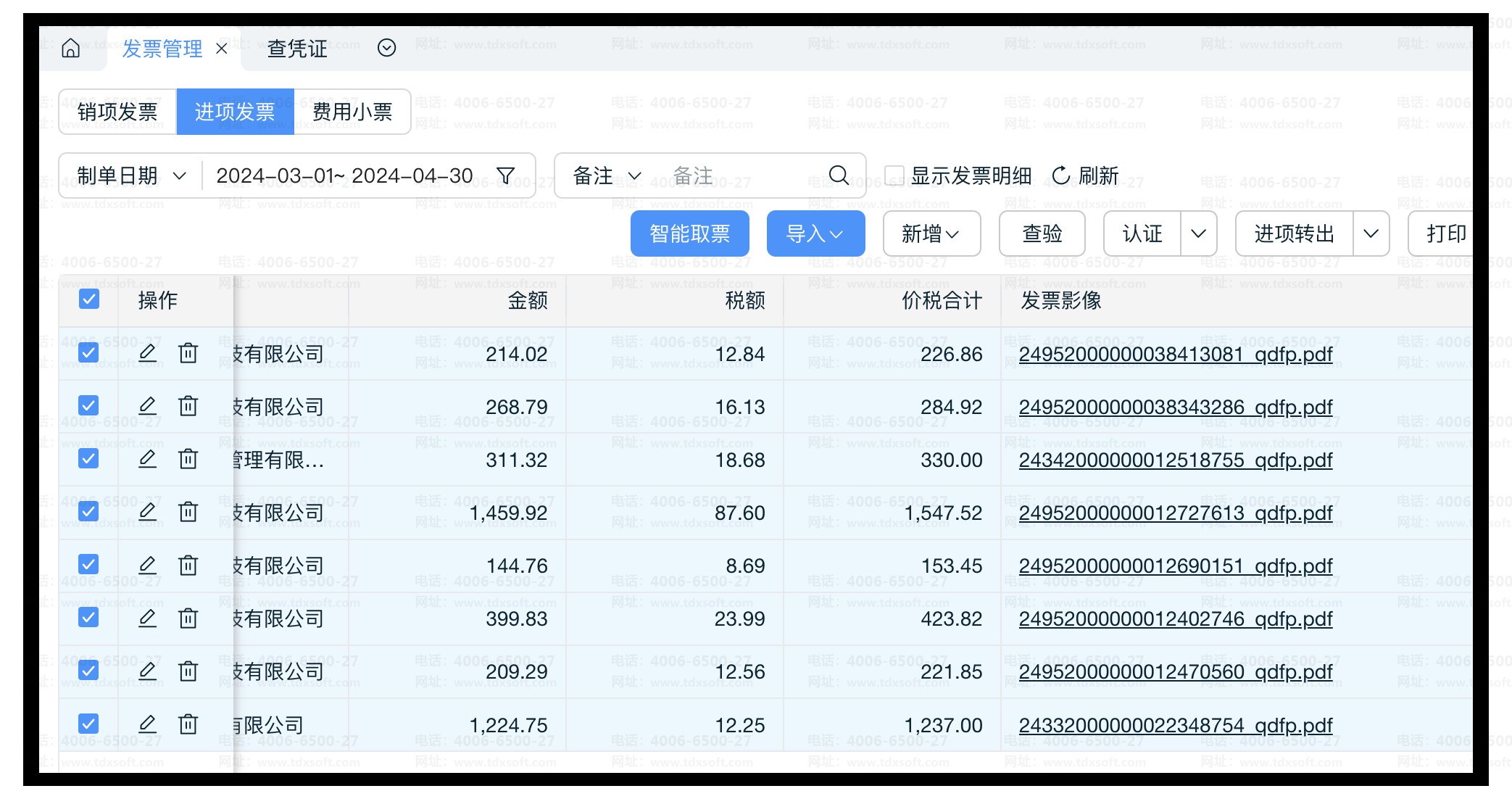The height and width of the screenshot is (799, 1512).
Task: Click the funnel filter icon beside date range
Action: pos(506,175)
